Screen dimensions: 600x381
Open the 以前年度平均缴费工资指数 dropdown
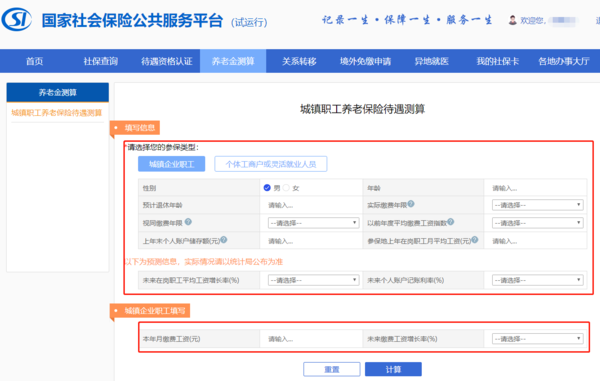pyautogui.click(x=538, y=223)
